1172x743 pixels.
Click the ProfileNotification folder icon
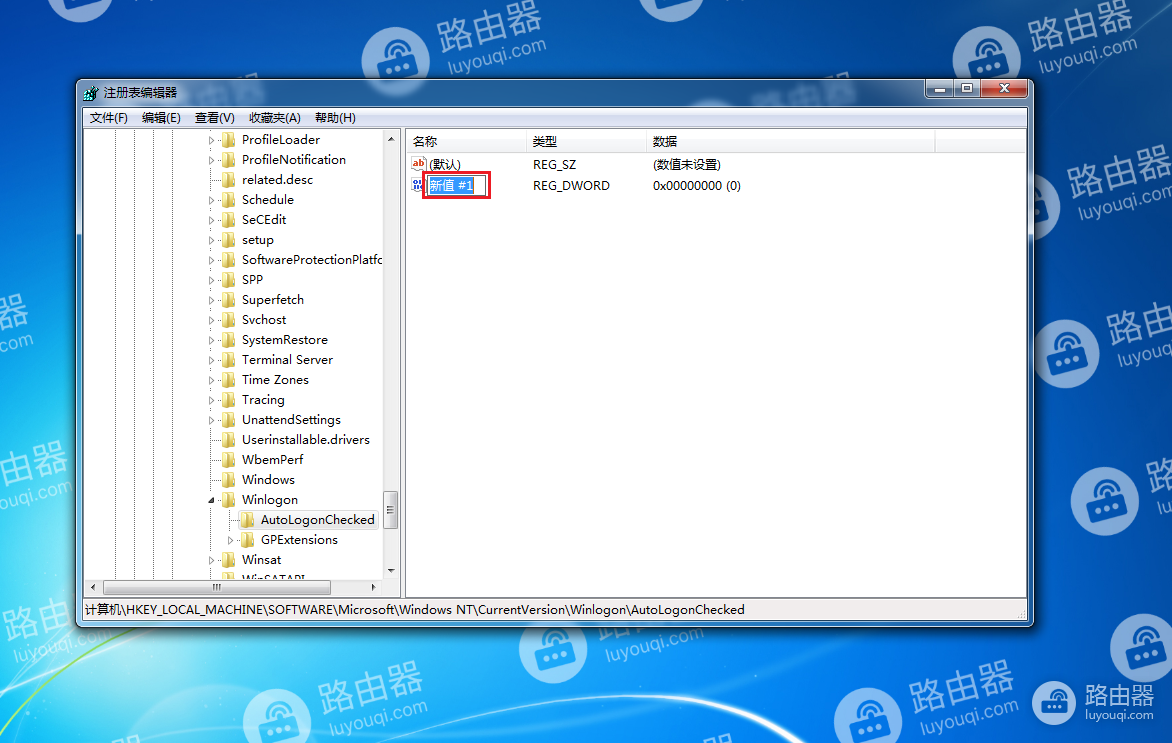click(x=229, y=160)
